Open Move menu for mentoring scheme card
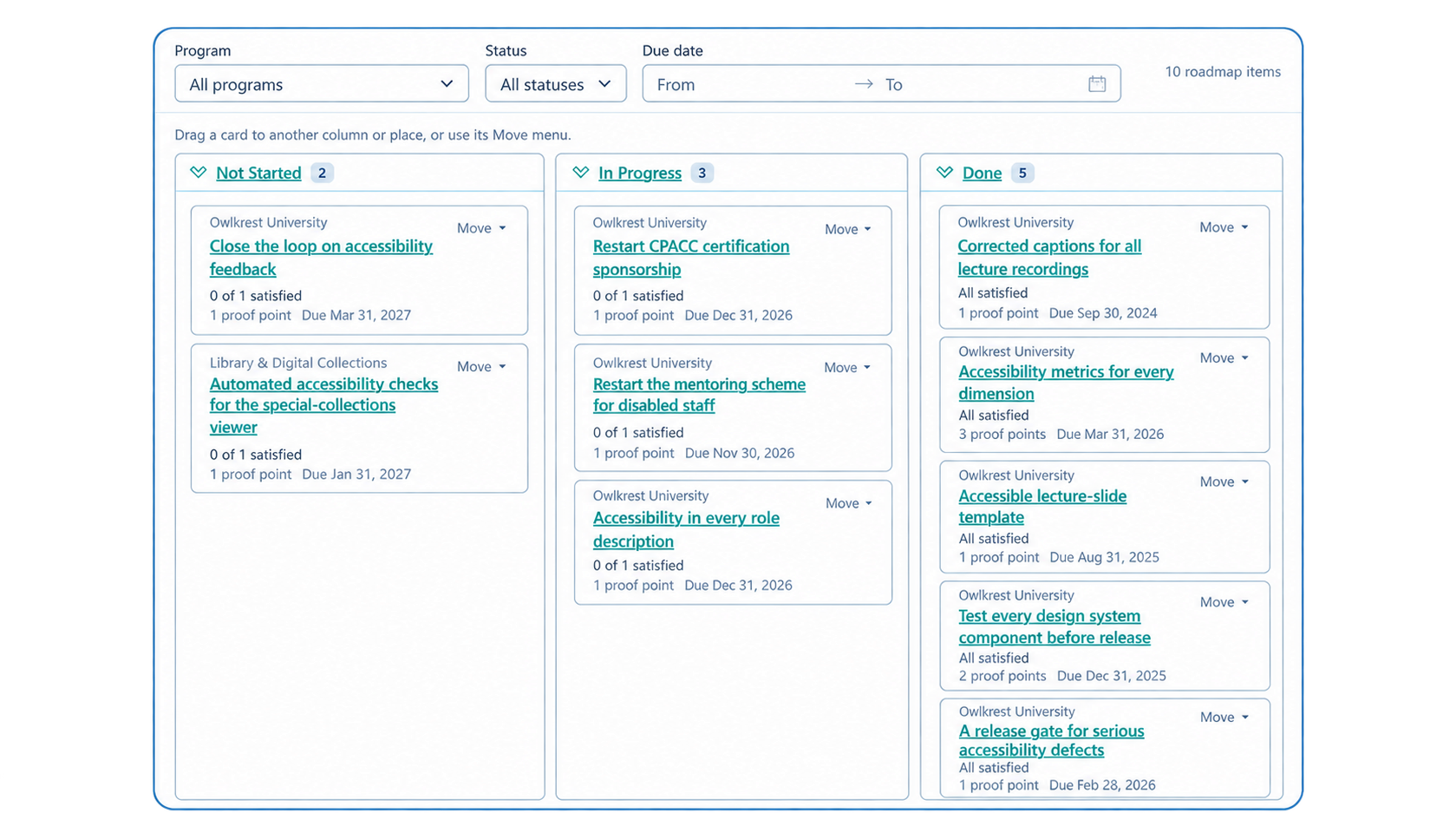 point(848,368)
